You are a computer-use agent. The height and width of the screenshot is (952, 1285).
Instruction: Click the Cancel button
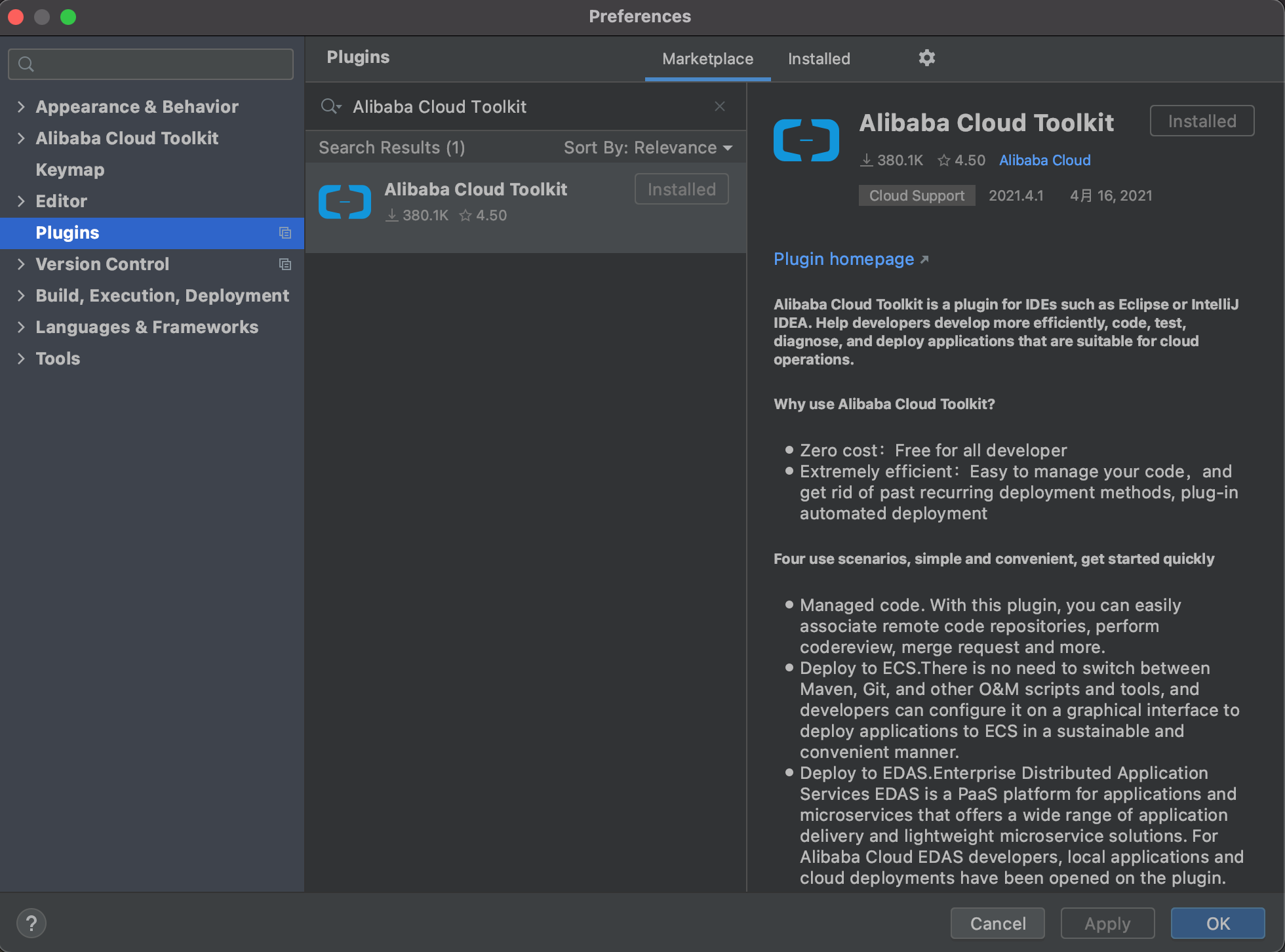pos(997,923)
